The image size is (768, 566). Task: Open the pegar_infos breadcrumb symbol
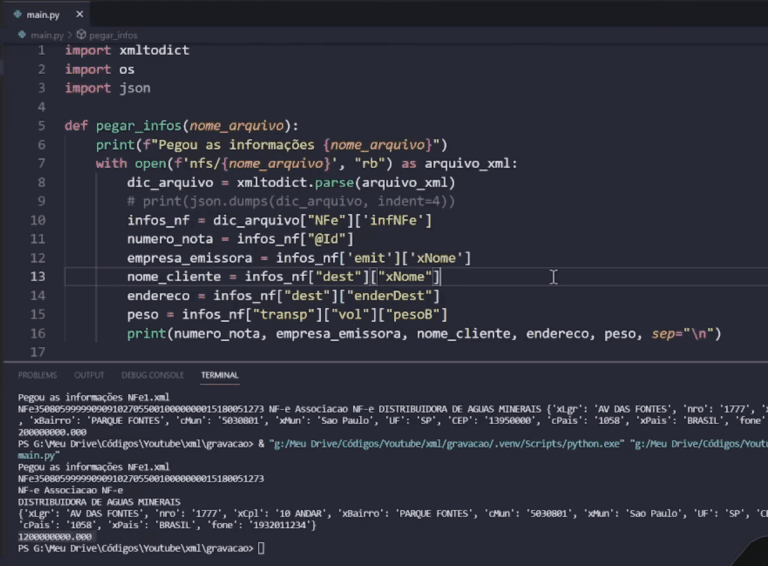pyautogui.click(x=113, y=35)
